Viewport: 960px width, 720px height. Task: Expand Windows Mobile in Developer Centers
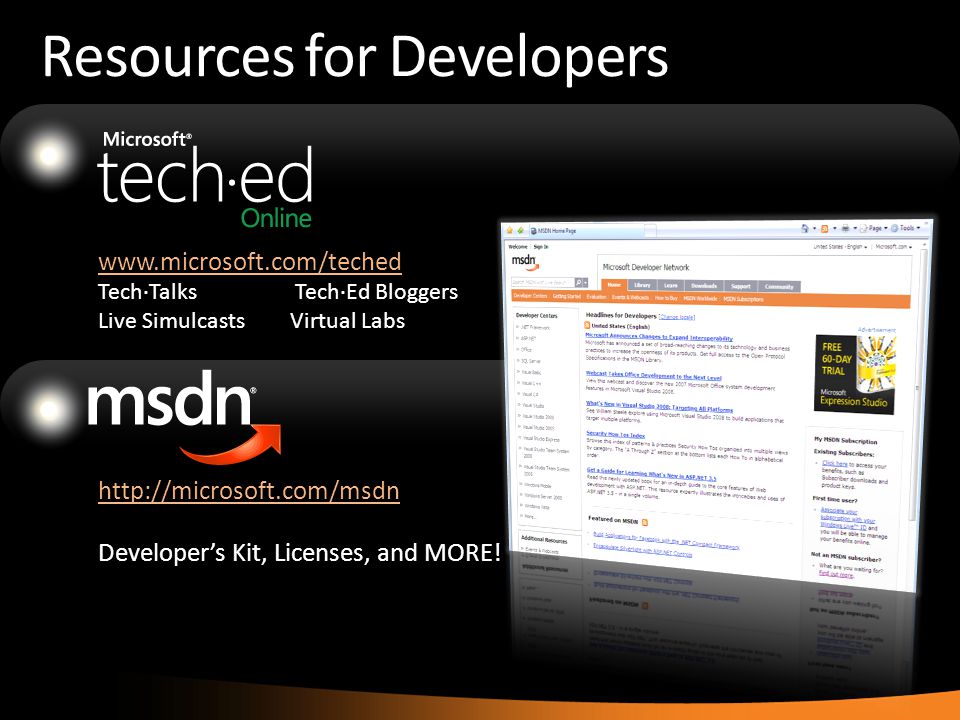click(536, 486)
